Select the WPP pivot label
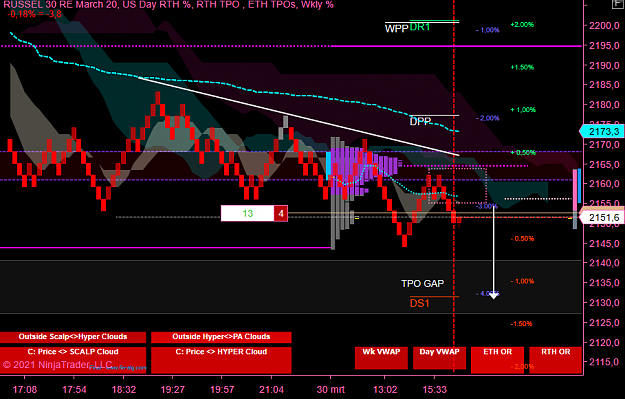625x399 pixels. [396, 29]
